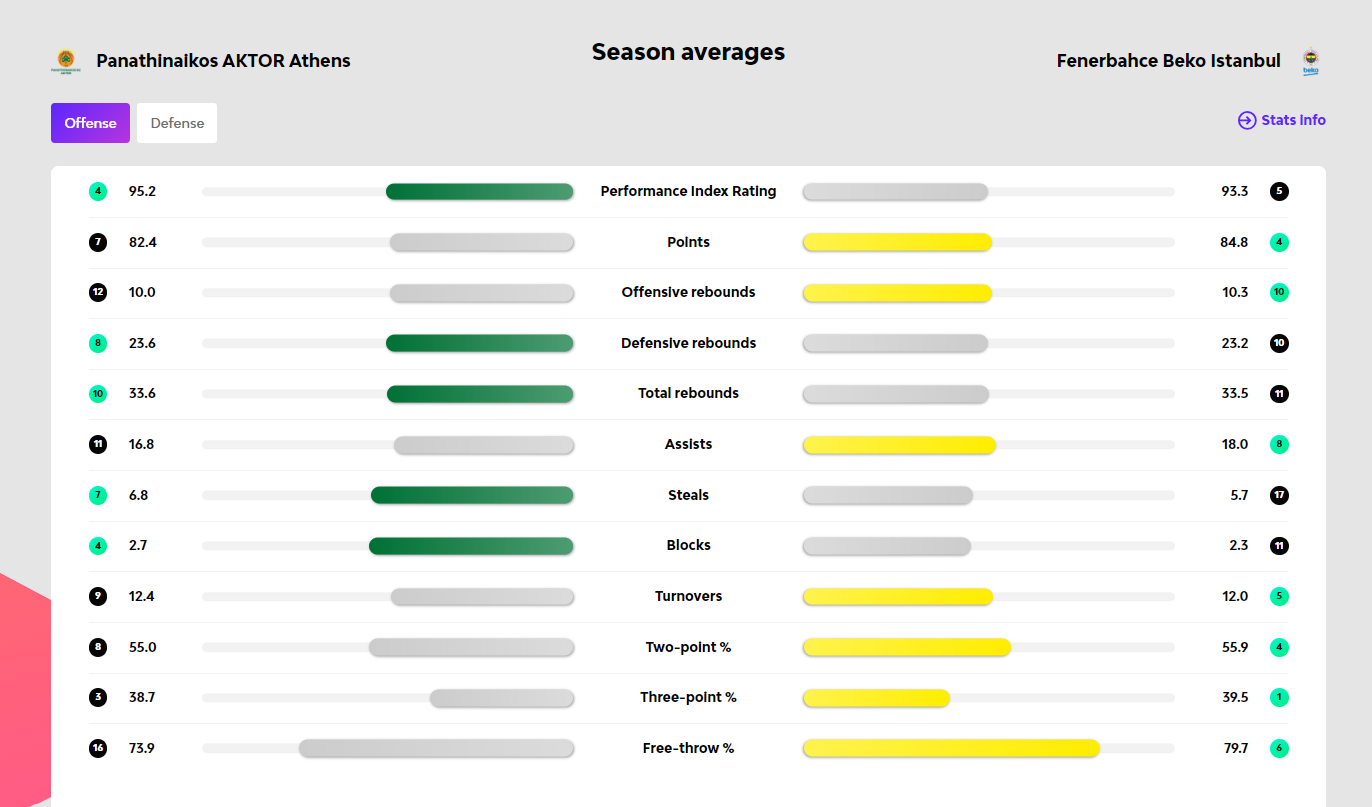
Task: Click the green Blocks bar for Panathinaikos
Action: click(x=471, y=546)
